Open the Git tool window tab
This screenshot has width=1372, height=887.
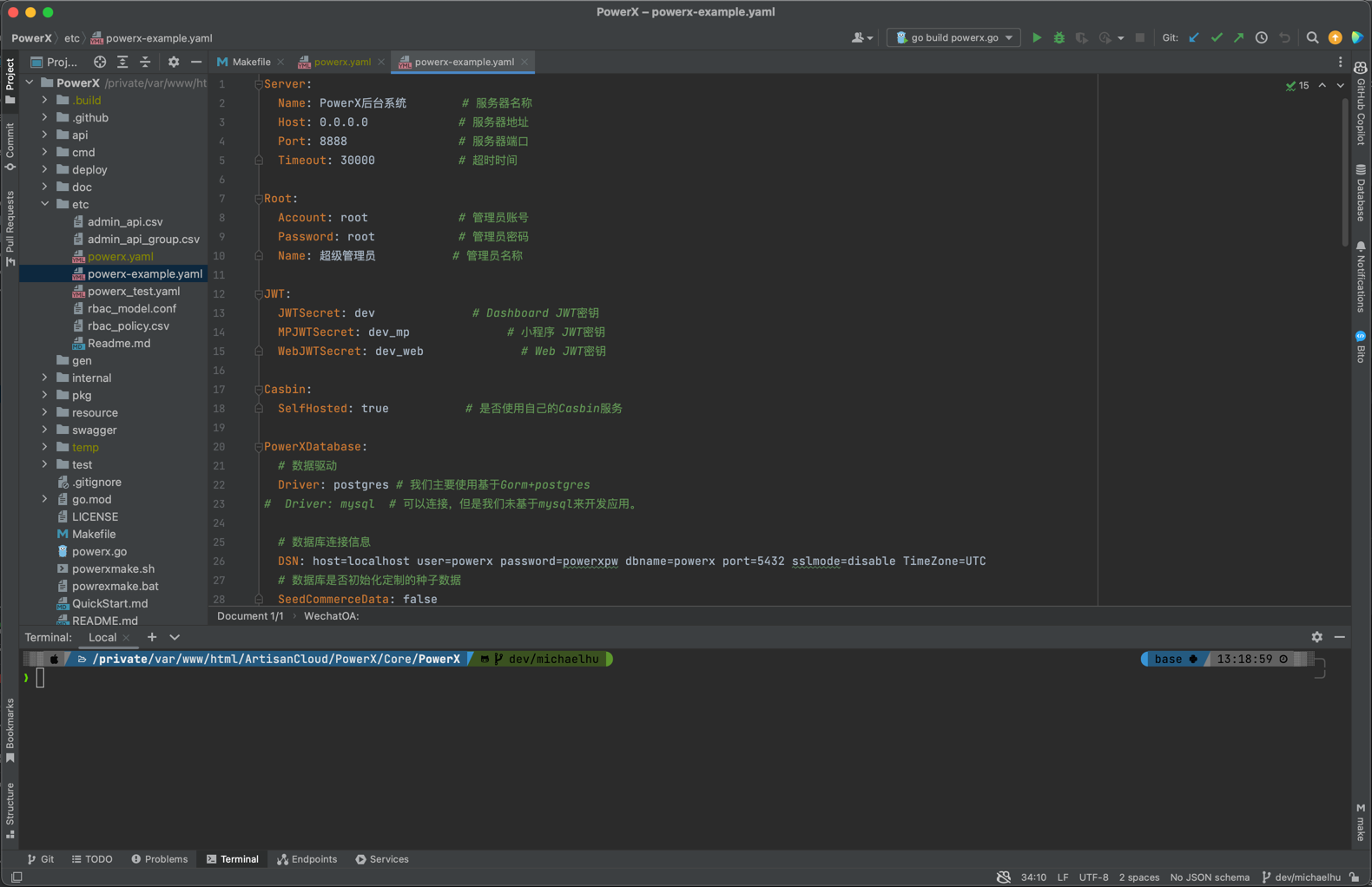pyautogui.click(x=41, y=859)
